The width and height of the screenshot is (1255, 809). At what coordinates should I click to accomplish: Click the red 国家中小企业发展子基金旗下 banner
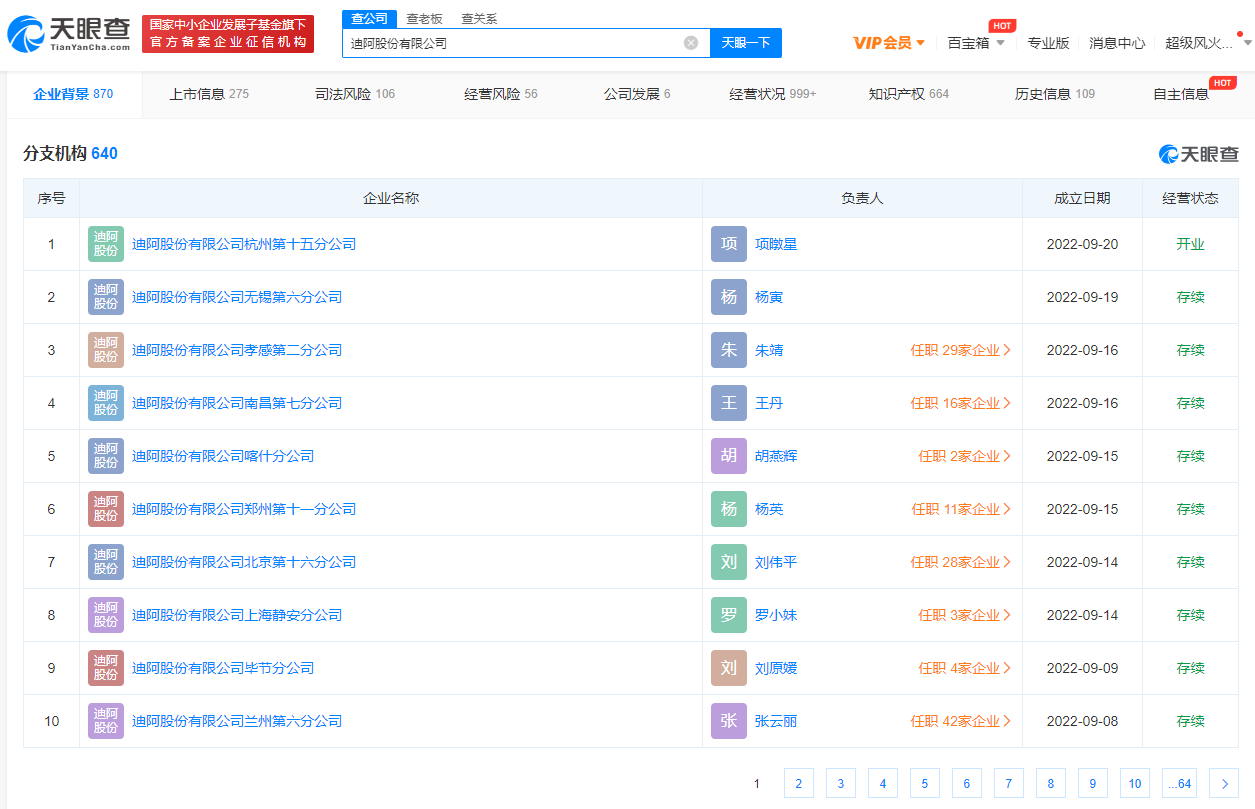(x=228, y=34)
